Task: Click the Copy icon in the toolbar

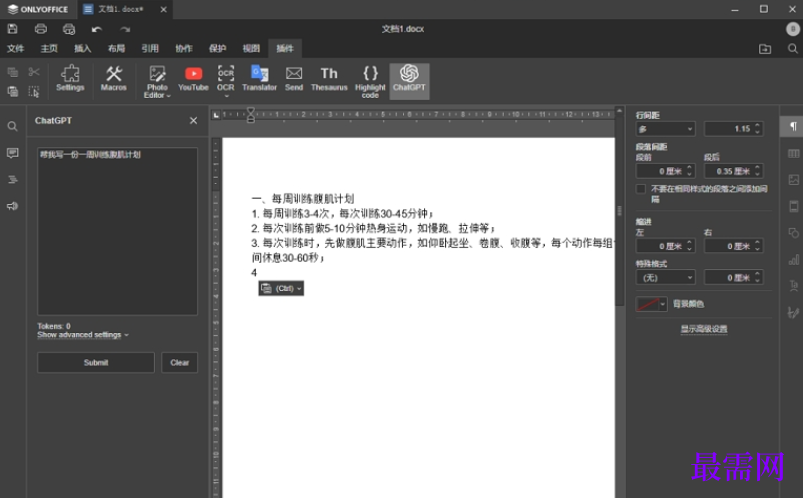Action: (x=13, y=72)
